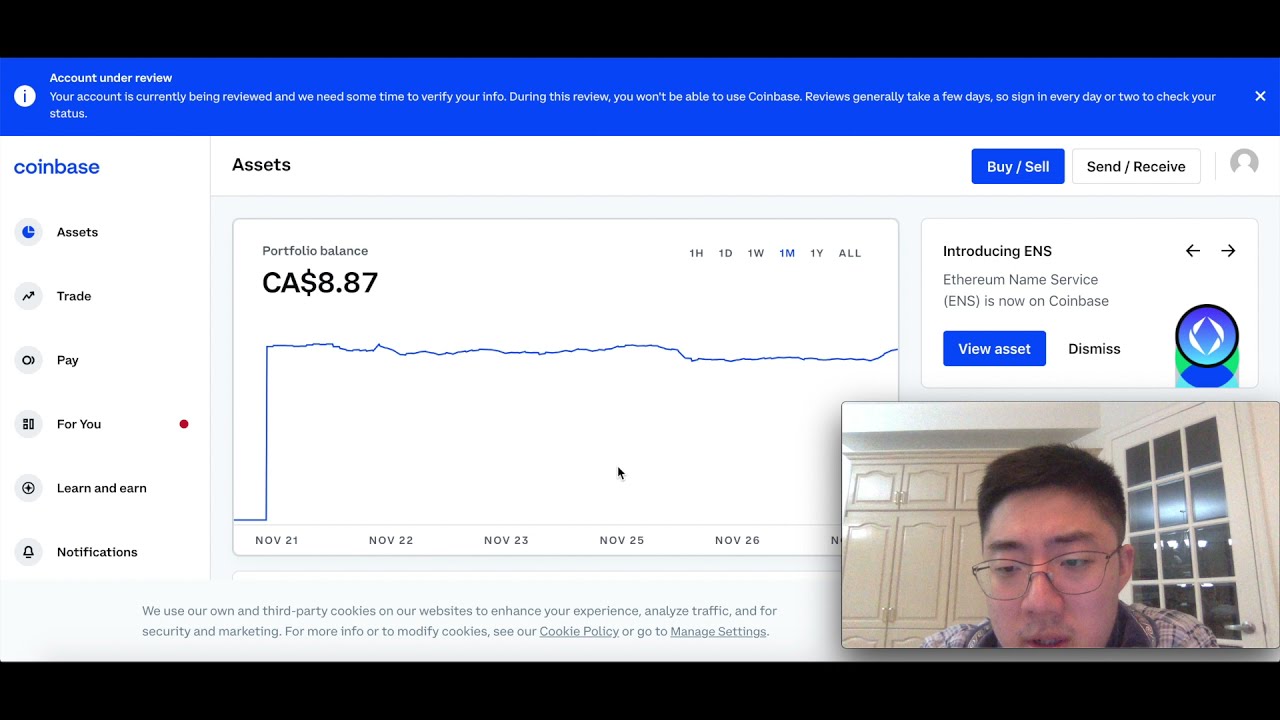Click the Pay sidebar icon

click(x=28, y=360)
